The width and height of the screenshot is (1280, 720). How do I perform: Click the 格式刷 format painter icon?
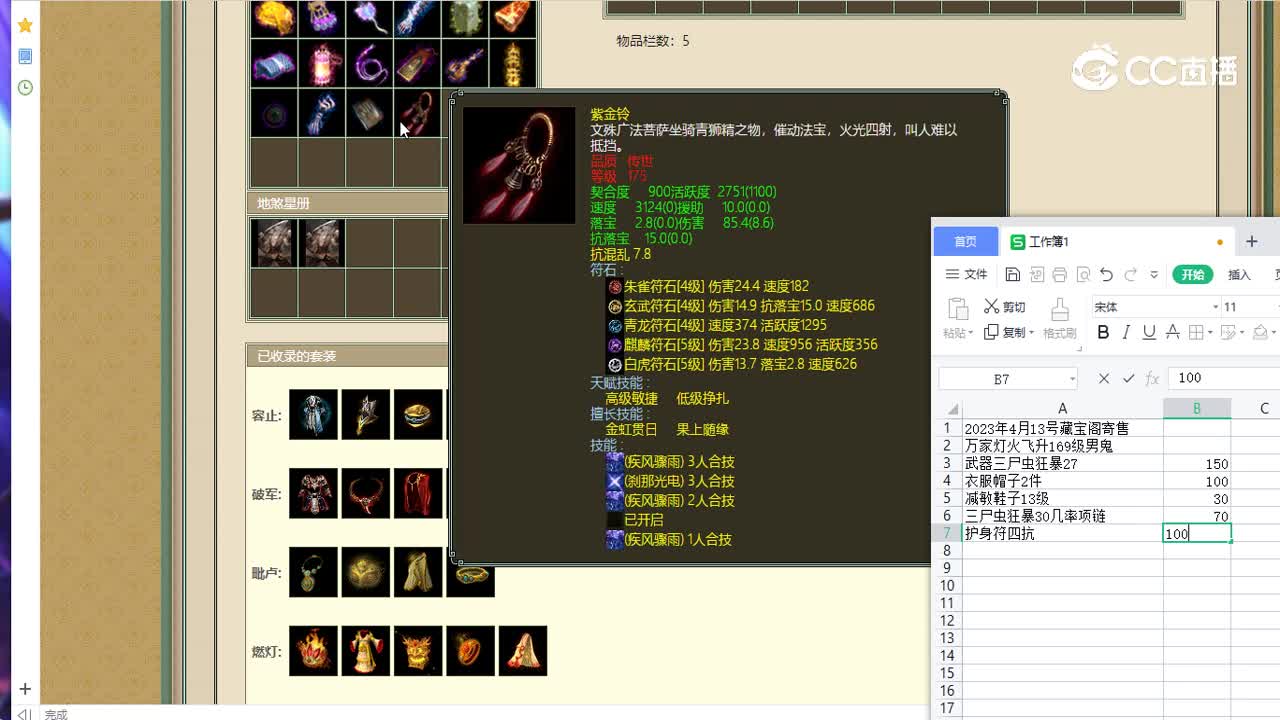coord(1060,308)
